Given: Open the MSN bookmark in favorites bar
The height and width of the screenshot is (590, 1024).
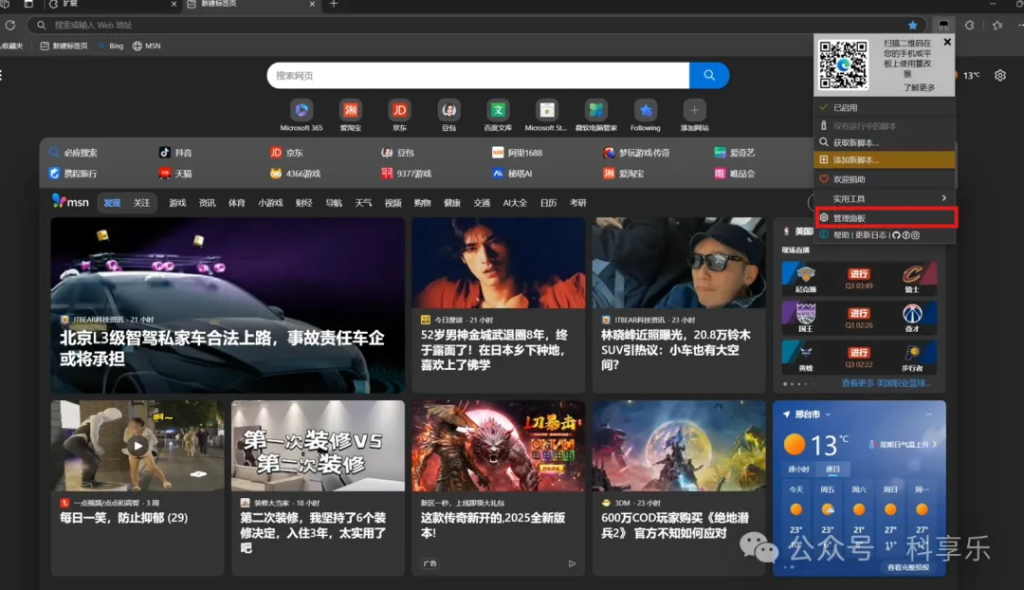Looking at the screenshot, I should coord(147,46).
